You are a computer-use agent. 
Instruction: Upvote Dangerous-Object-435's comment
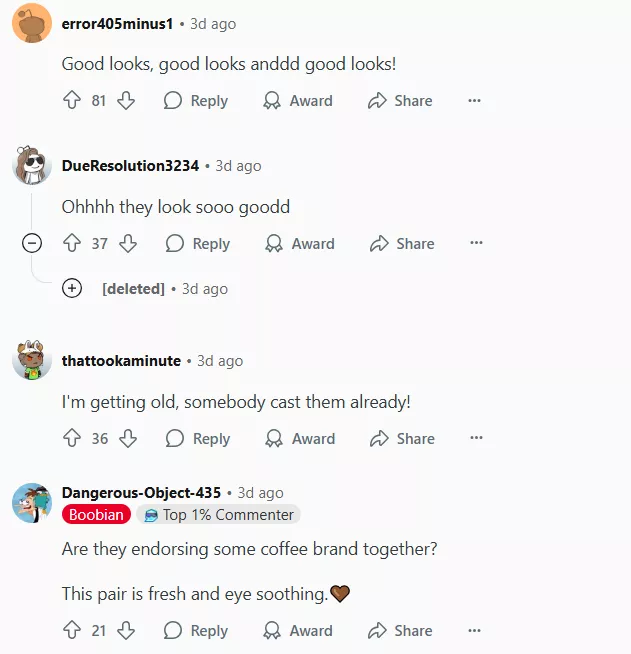(x=72, y=630)
